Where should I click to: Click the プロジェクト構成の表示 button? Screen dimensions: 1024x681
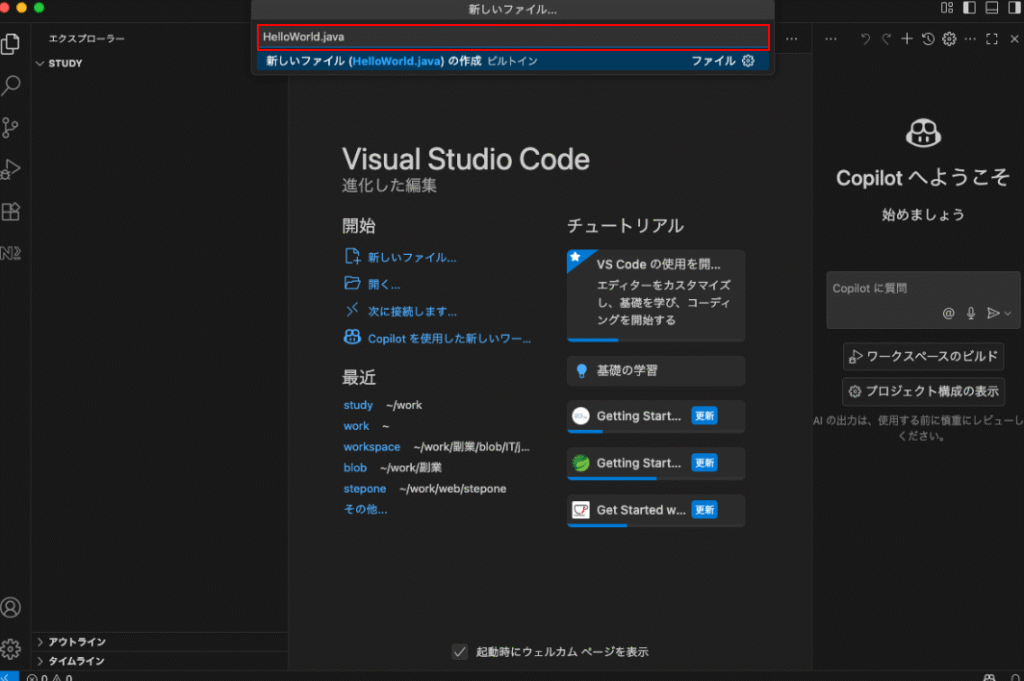pyautogui.click(x=923, y=391)
